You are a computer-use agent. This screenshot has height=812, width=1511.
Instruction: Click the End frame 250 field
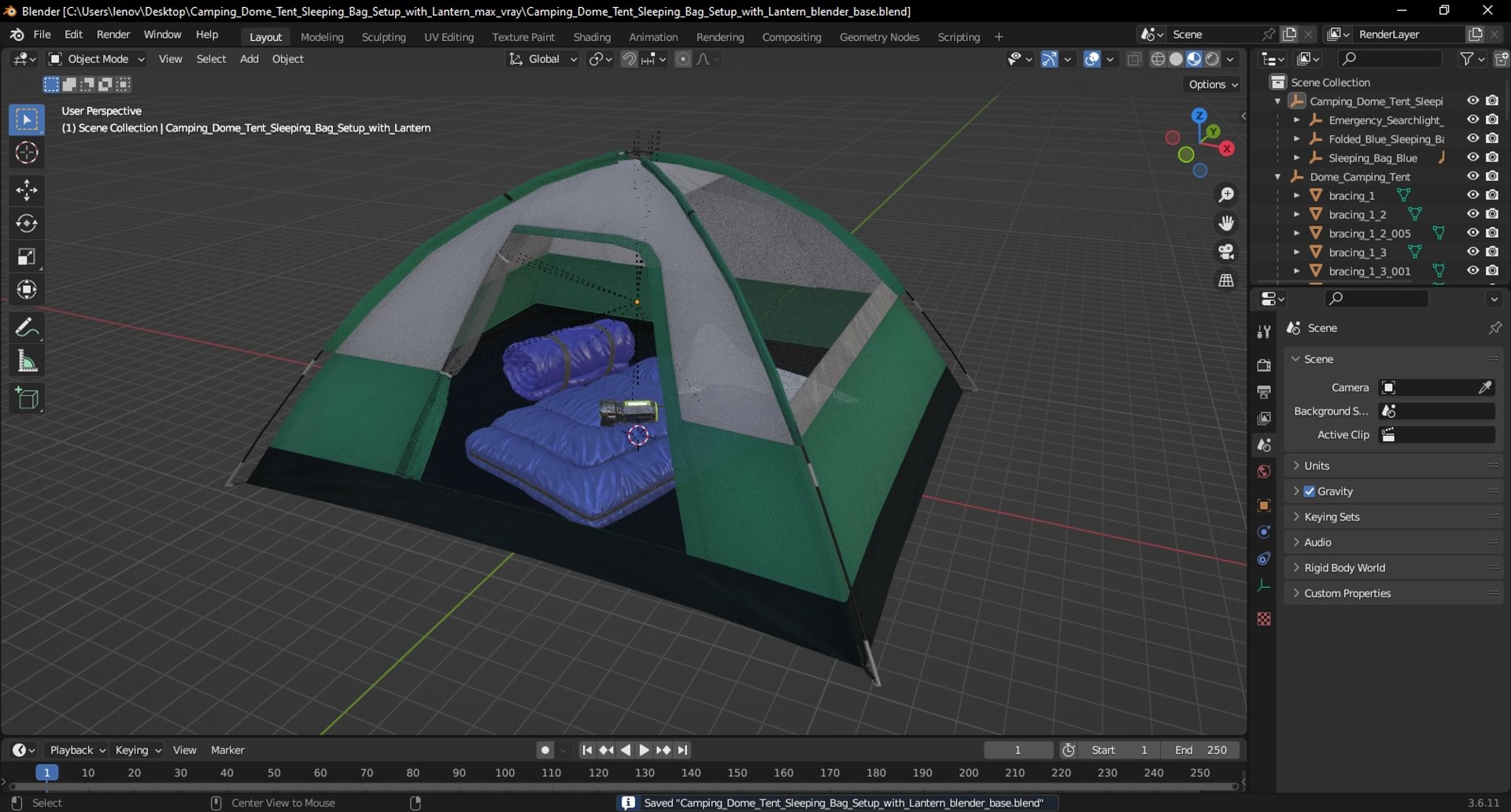coord(1200,750)
